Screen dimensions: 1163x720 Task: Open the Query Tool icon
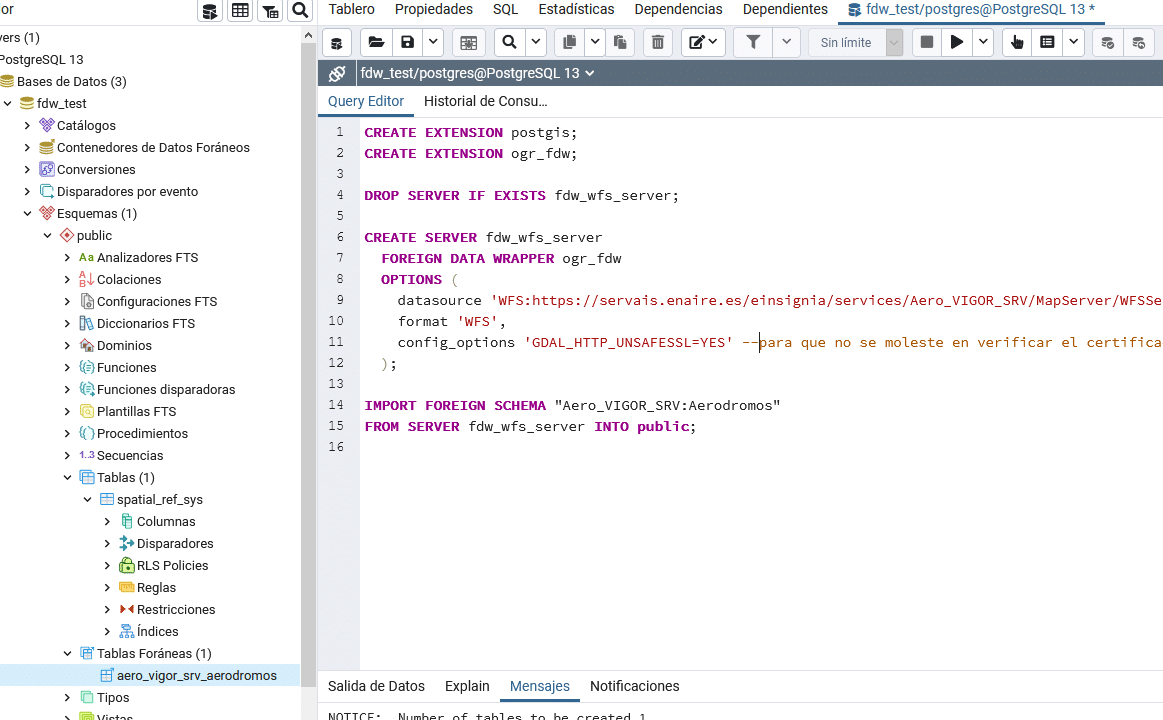point(210,10)
